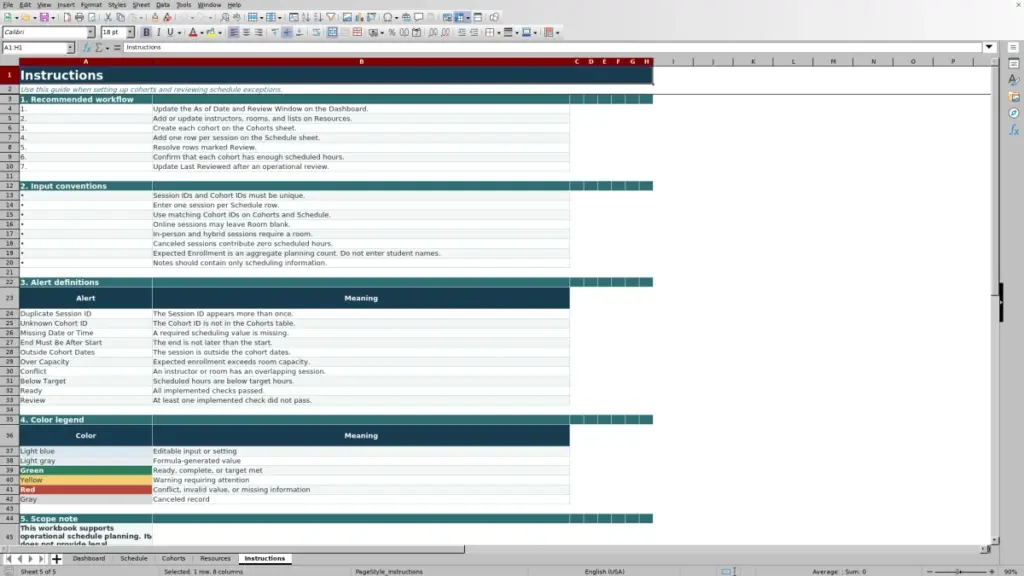Viewport: 1024px width, 576px height.
Task: Click Insert Comment speech bubble icon
Action: pyautogui.click(x=419, y=18)
